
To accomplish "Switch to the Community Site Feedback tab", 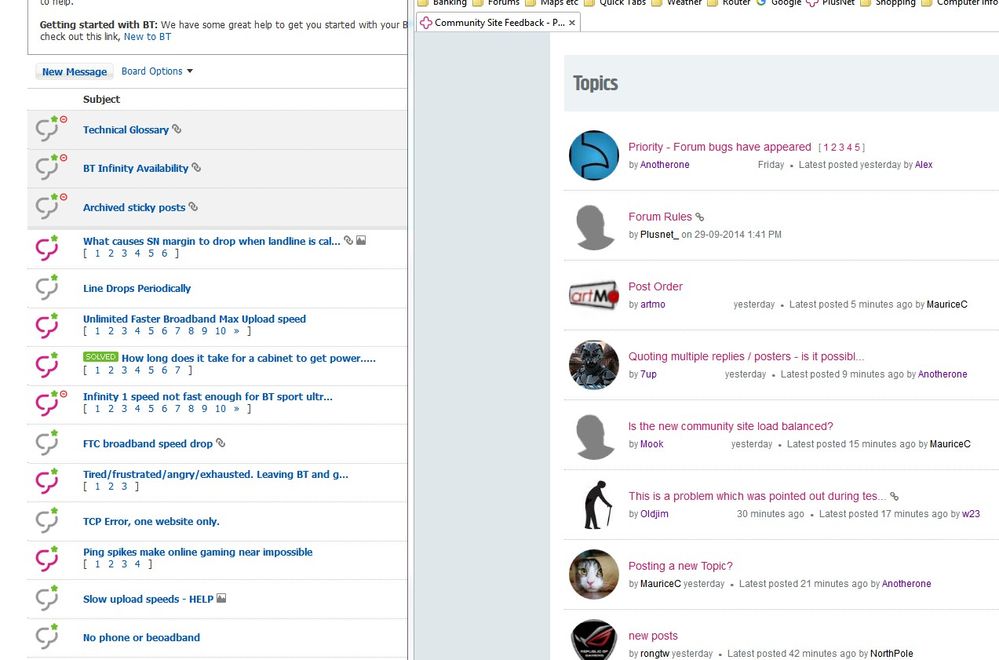I will [x=490, y=22].
